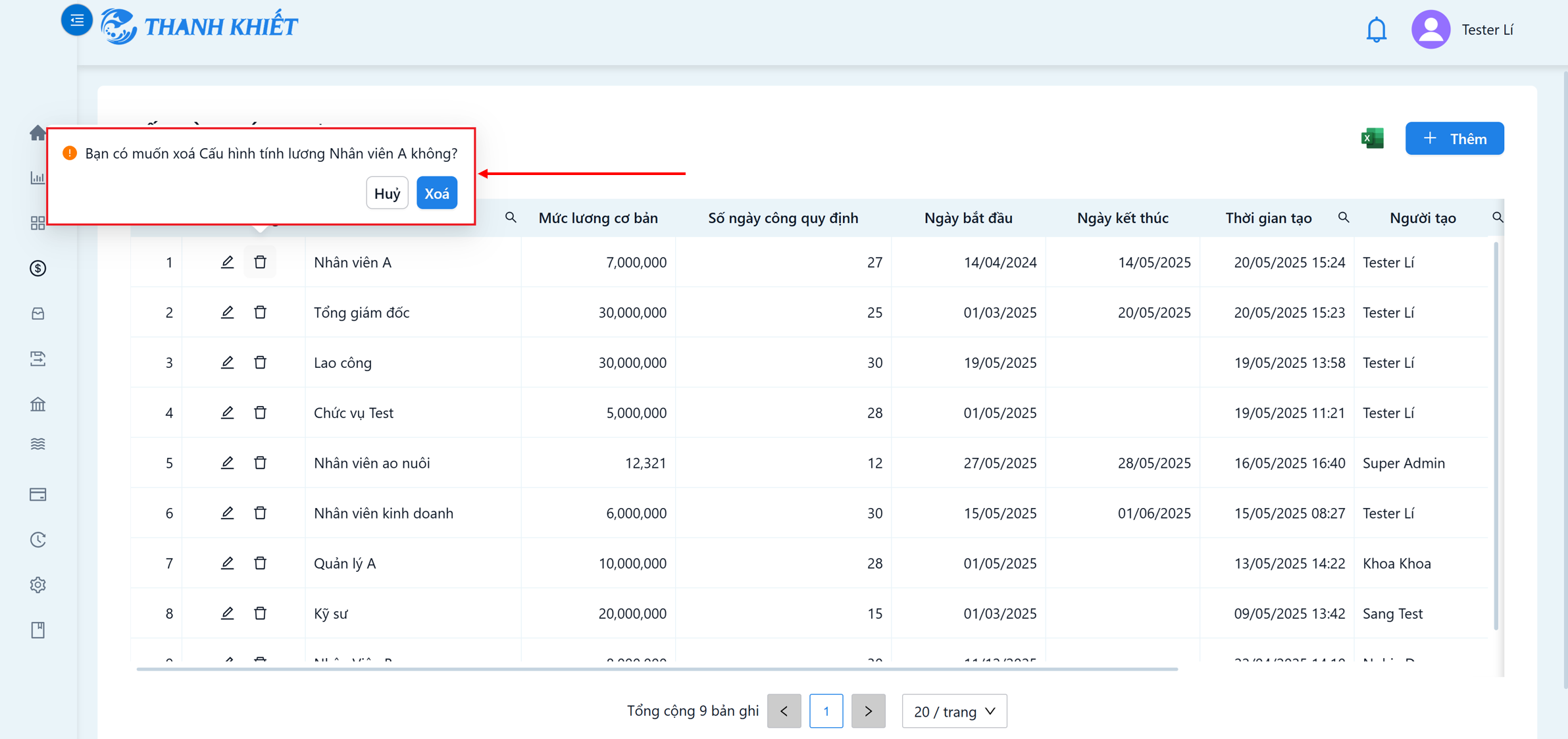Search icon left of Mức lương cơ bản
The height and width of the screenshot is (739, 1568).
click(511, 217)
